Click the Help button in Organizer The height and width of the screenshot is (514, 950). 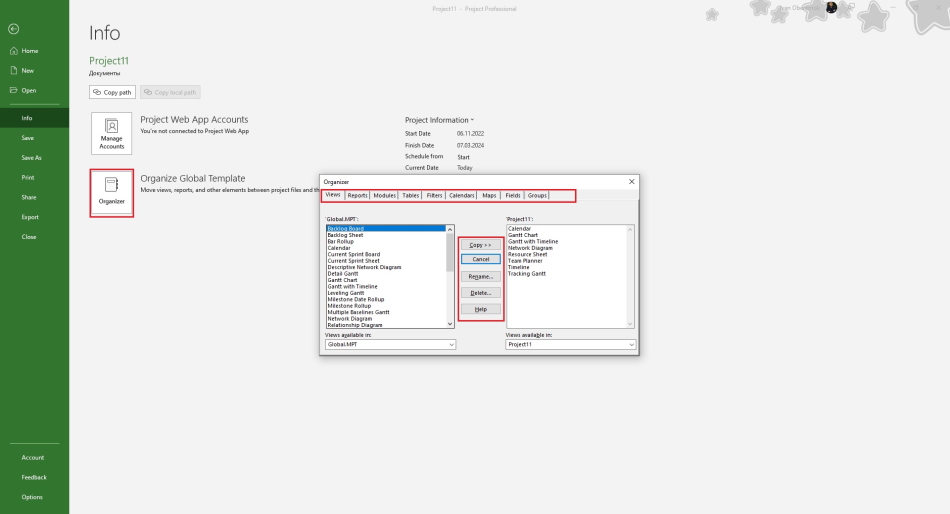[480, 309]
